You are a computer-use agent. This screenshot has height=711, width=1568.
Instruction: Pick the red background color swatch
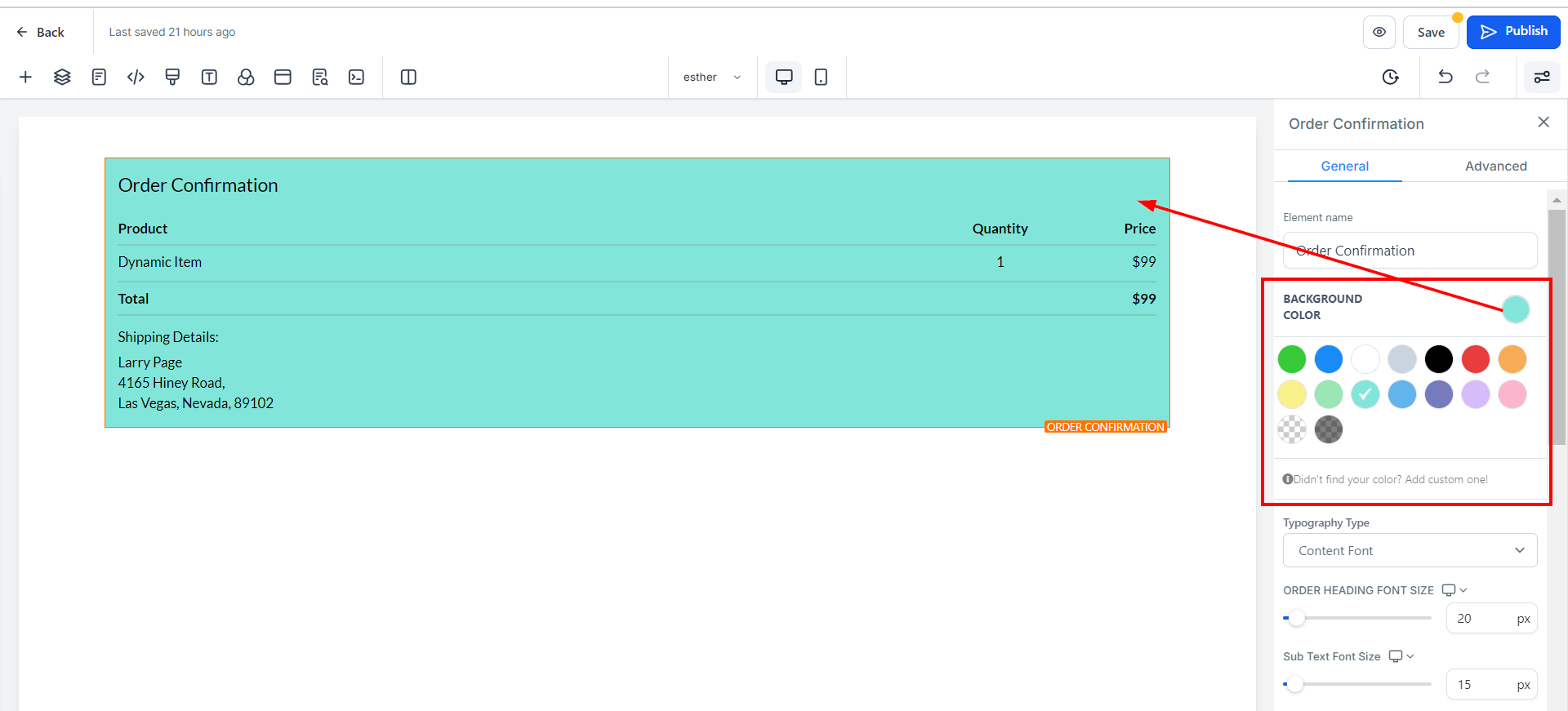click(1475, 359)
